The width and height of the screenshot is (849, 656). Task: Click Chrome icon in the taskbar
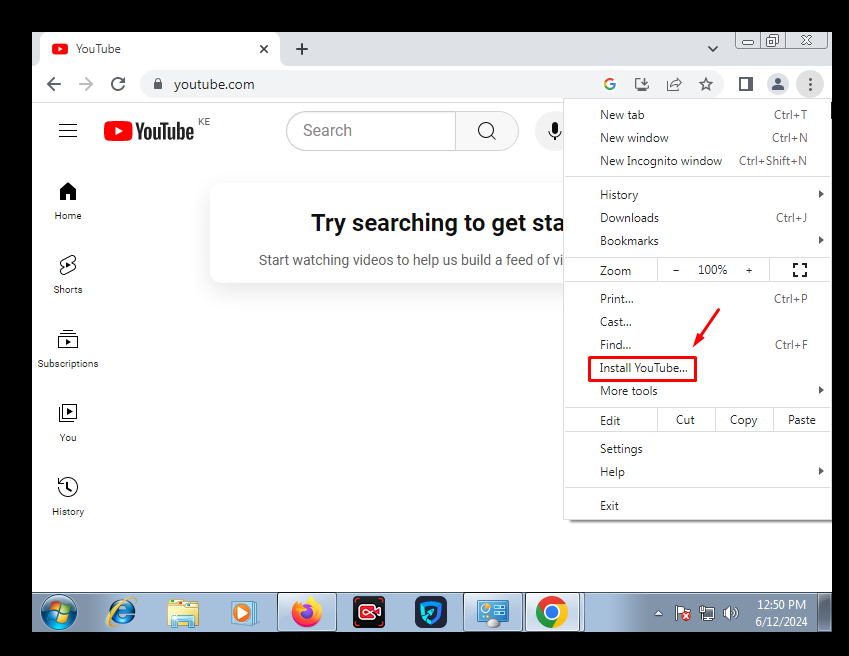(552, 612)
